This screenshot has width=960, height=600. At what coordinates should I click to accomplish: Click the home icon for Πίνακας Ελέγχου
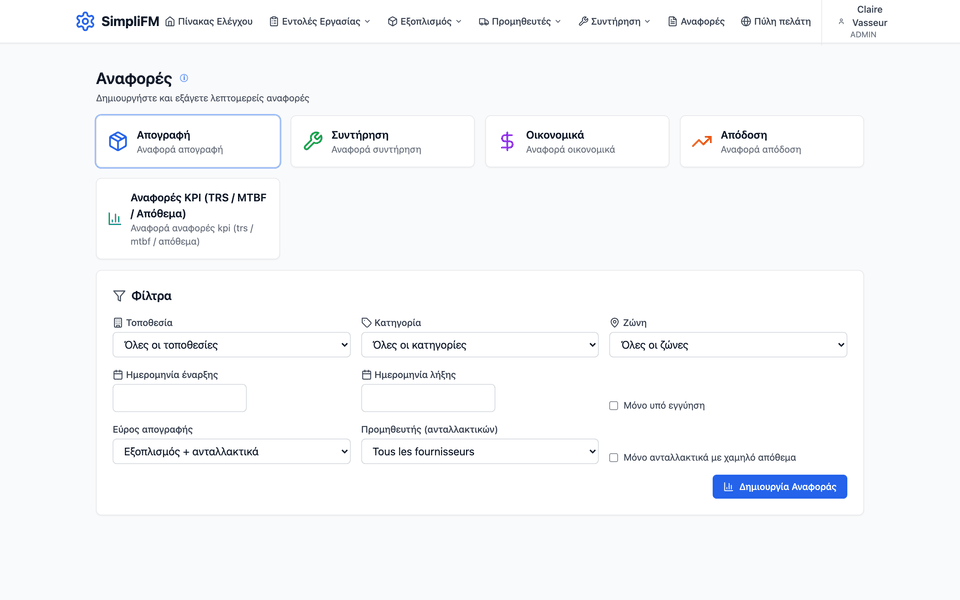tap(170, 21)
